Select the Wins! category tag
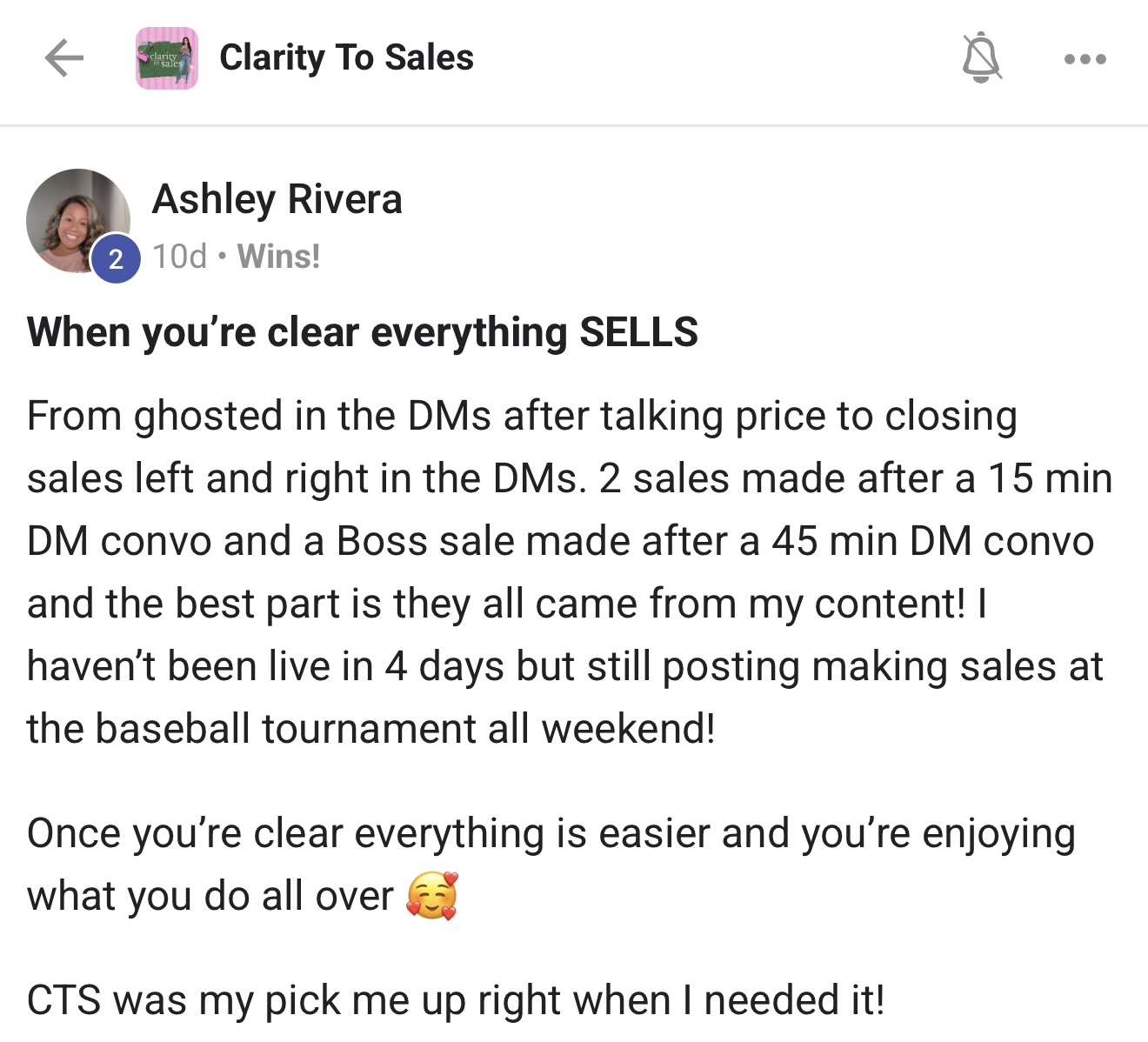The width and height of the screenshot is (1148, 1042). click(279, 257)
